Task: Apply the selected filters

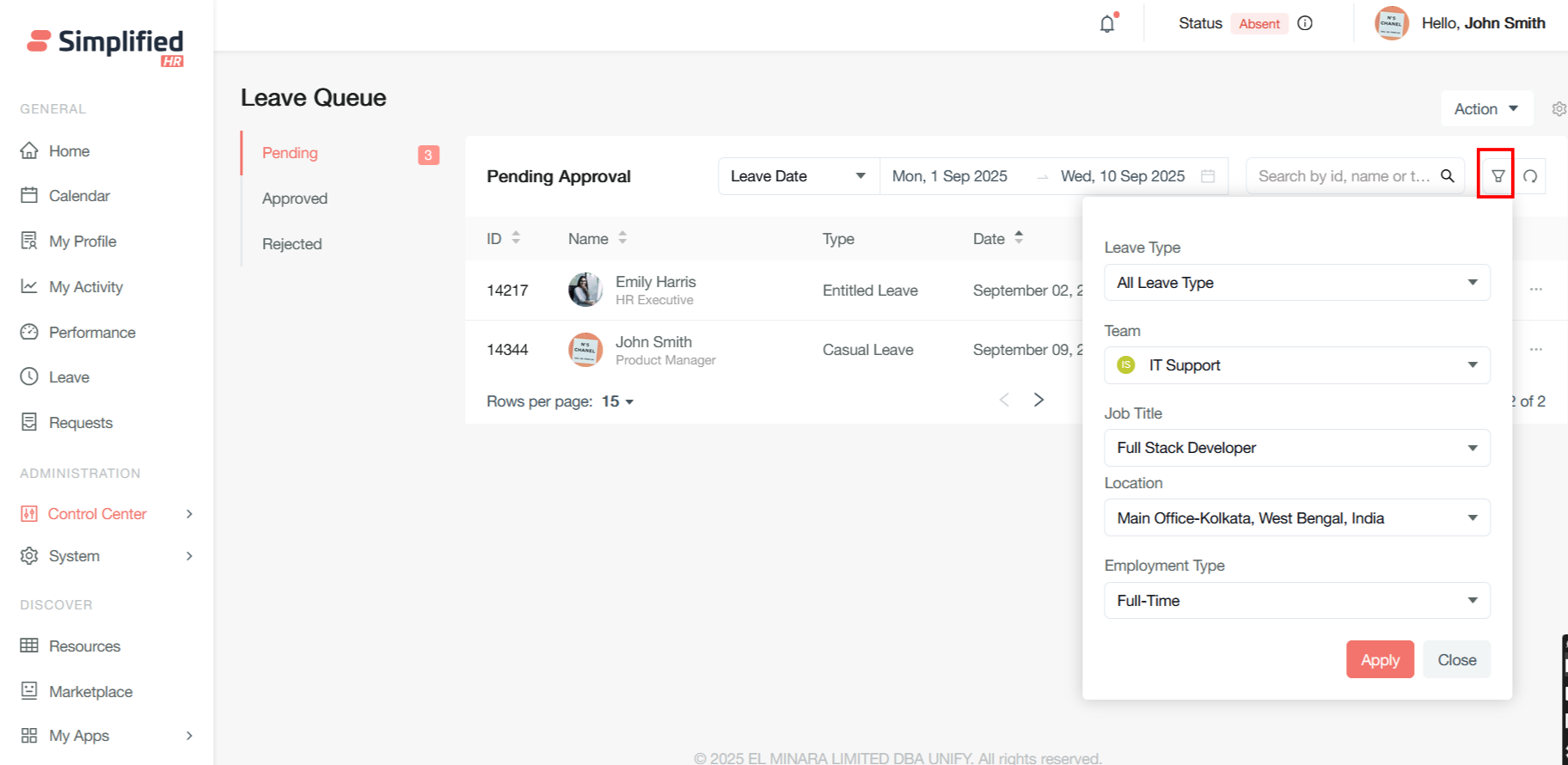Action: pyautogui.click(x=1380, y=660)
